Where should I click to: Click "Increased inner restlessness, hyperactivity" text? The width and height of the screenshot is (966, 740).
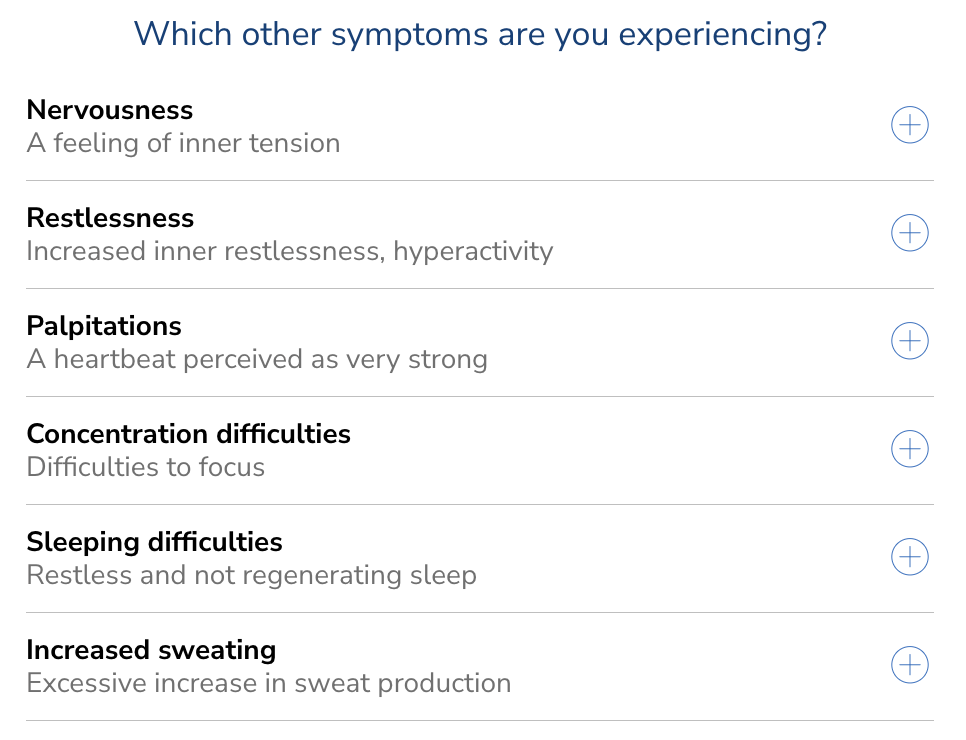tap(290, 251)
